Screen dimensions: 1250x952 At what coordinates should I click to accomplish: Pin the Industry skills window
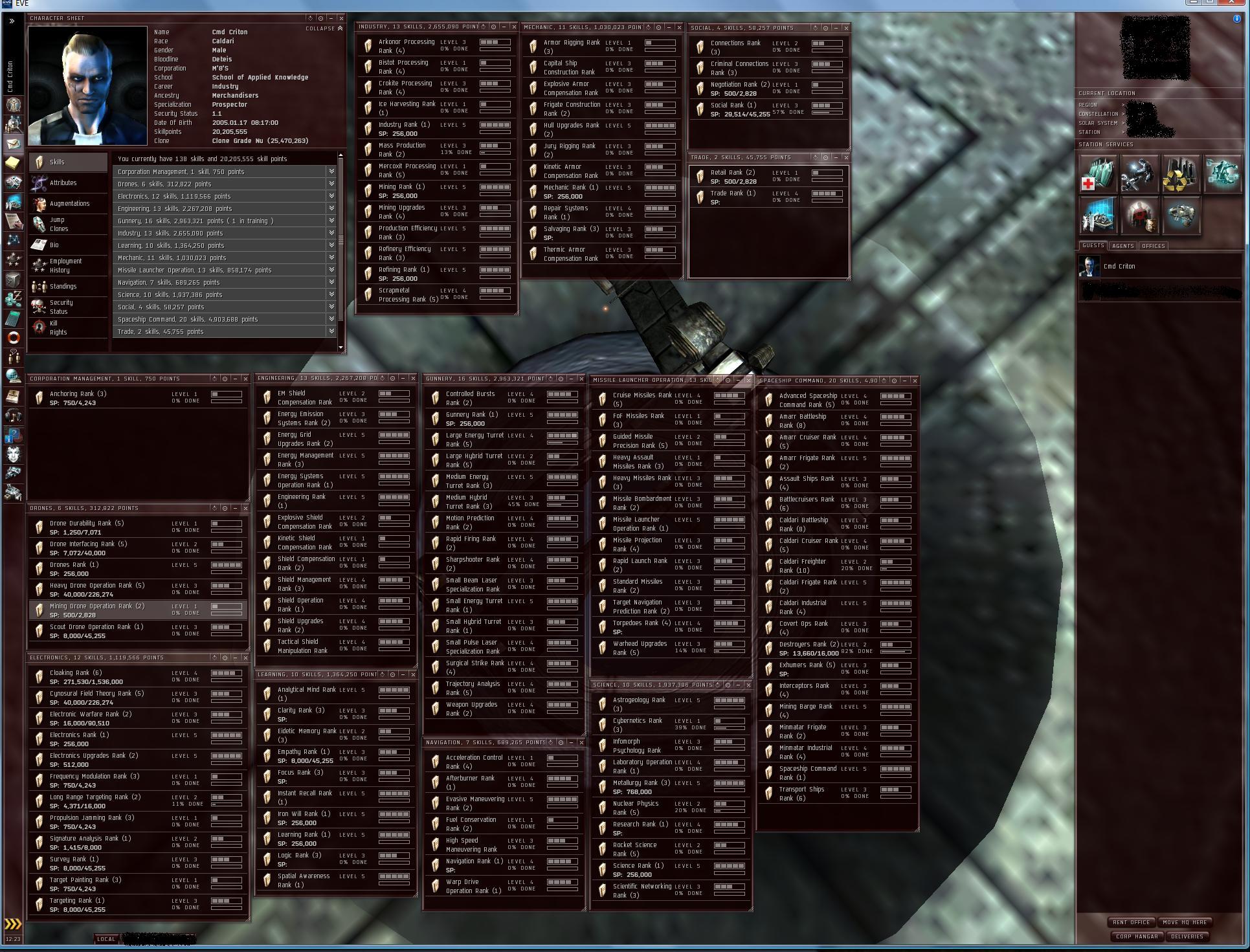493,27
